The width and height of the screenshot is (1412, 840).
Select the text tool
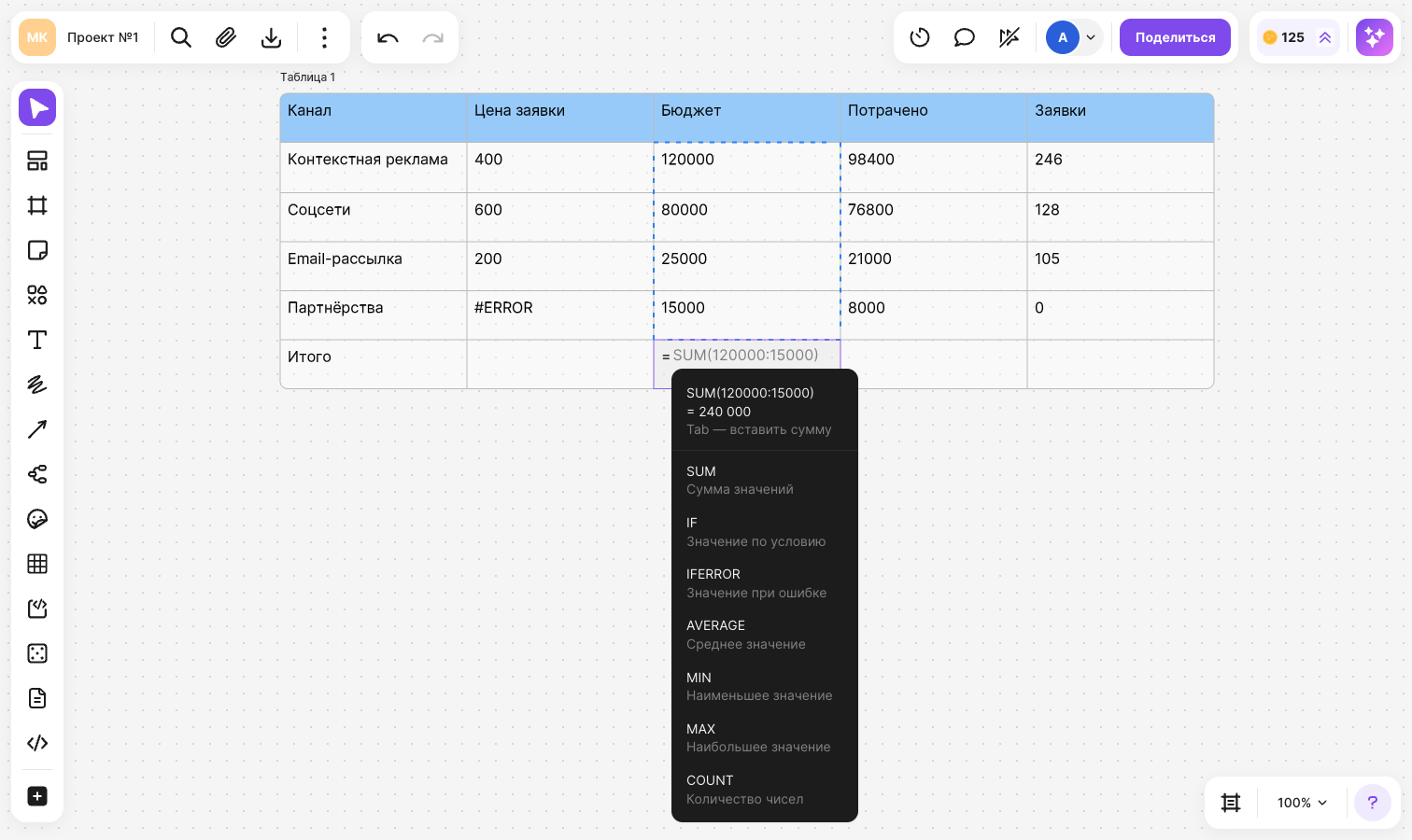pos(37,340)
